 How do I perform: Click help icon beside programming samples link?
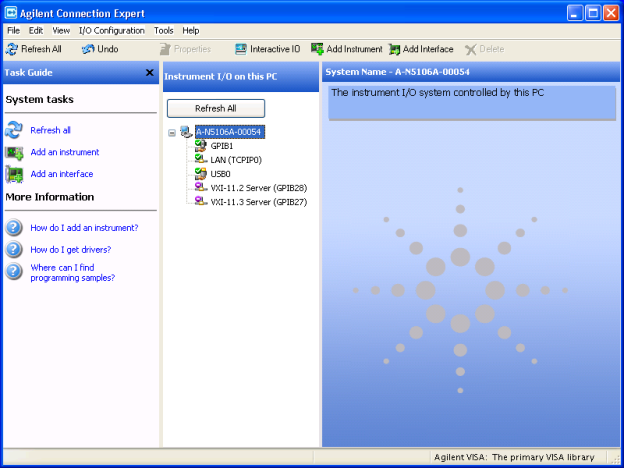pyautogui.click(x=14, y=271)
